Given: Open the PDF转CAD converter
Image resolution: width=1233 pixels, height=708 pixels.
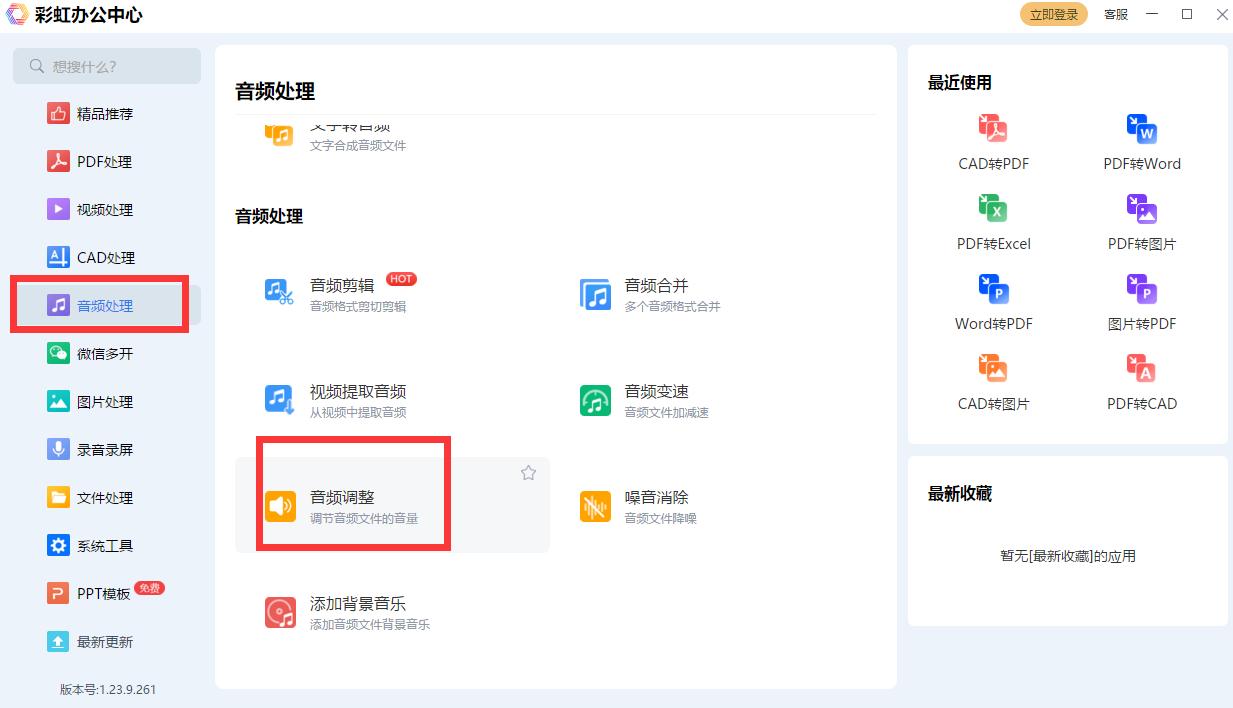Looking at the screenshot, I should tap(1142, 380).
